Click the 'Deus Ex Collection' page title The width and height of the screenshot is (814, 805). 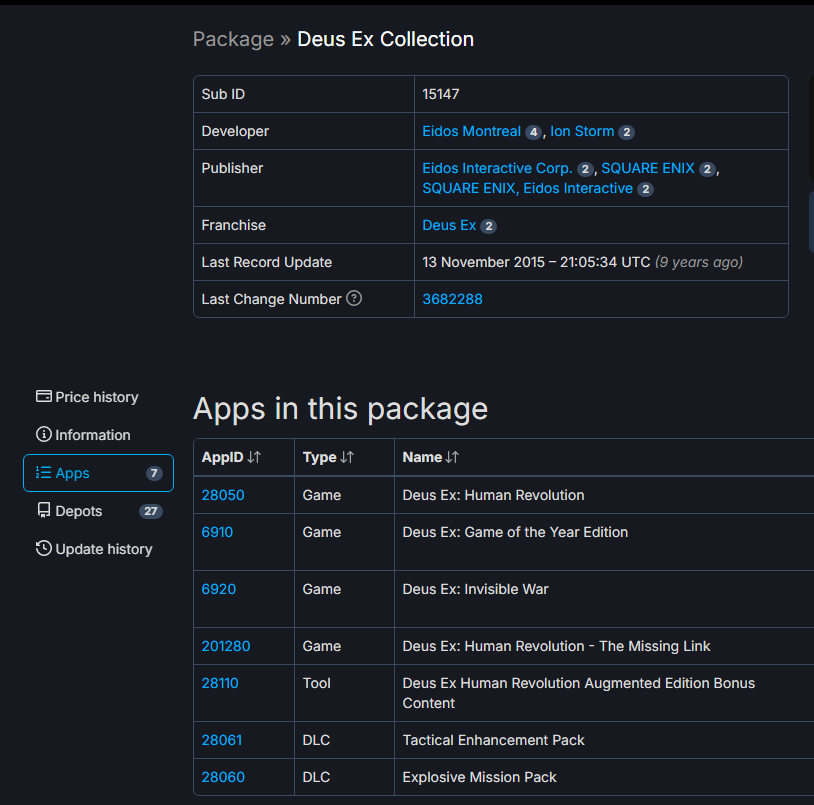point(385,39)
